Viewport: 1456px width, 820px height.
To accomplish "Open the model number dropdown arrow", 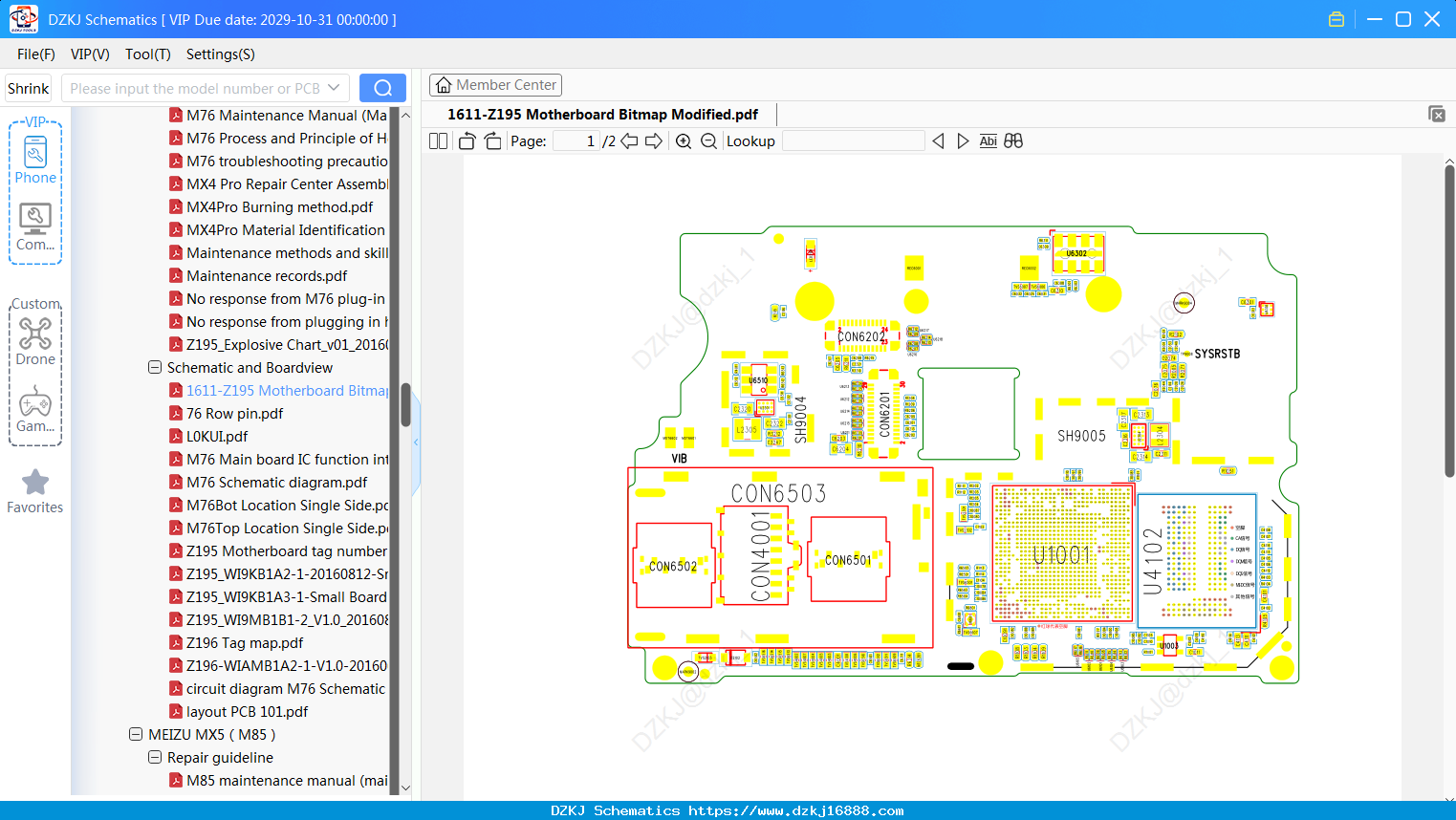I will pos(334,88).
